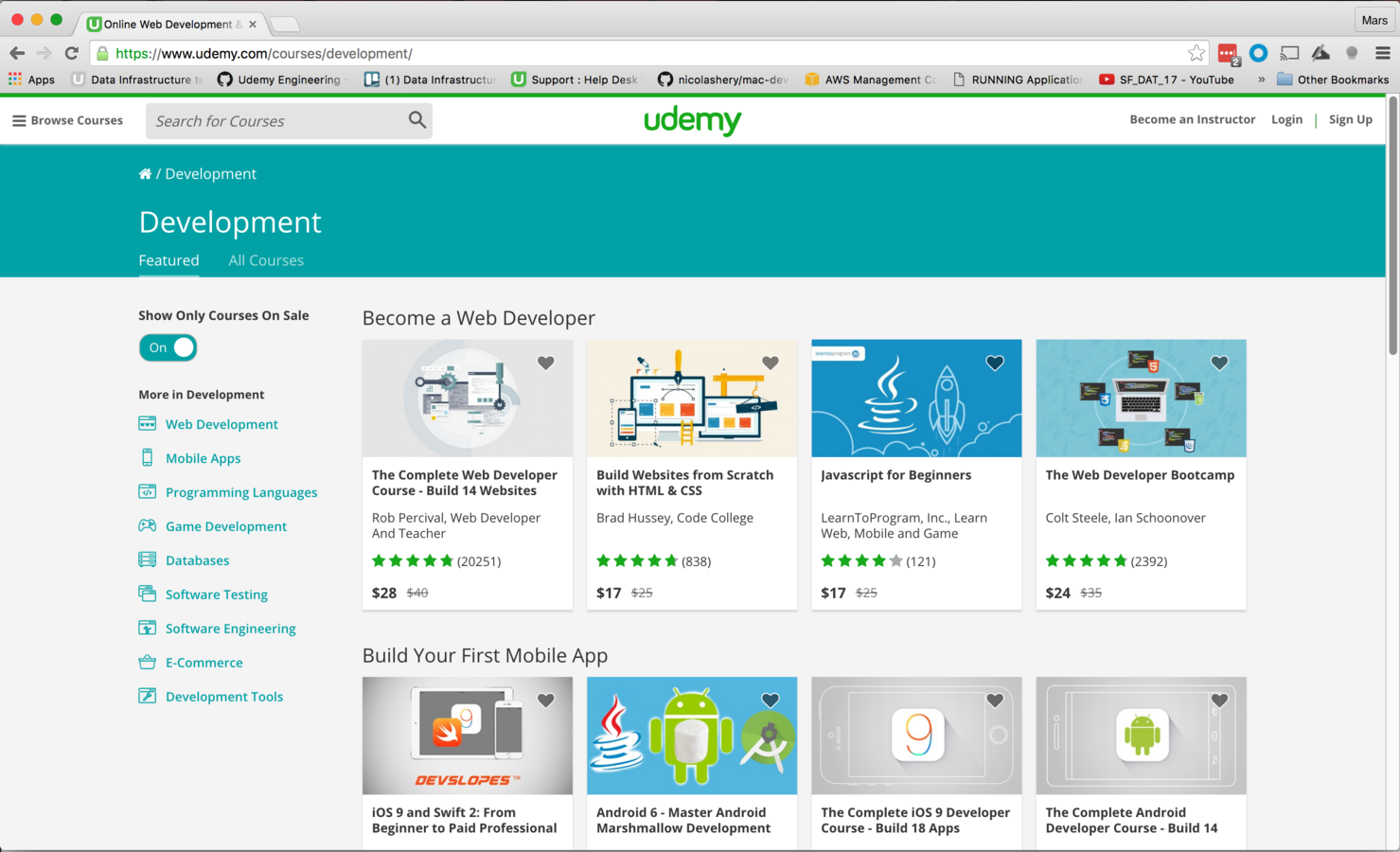Screen dimensions: 1400x852
Task: Open the Apps bookmarks shortcut
Action: pyautogui.click(x=31, y=80)
